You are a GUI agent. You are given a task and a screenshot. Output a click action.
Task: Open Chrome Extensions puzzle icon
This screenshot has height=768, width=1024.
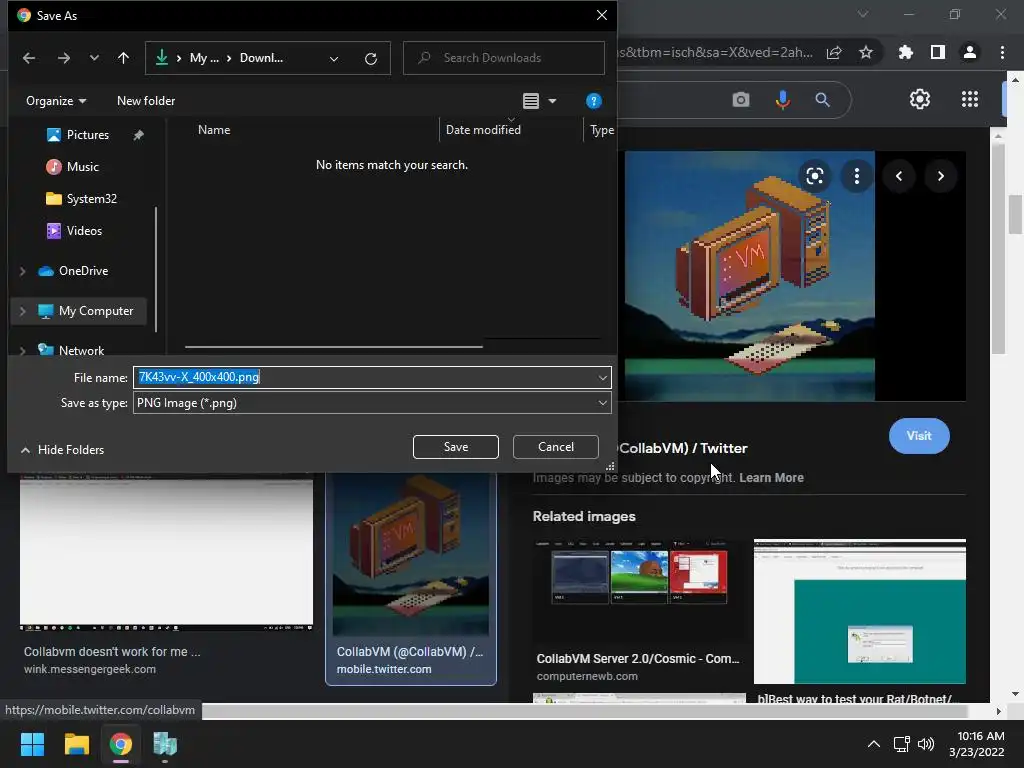tap(906, 52)
